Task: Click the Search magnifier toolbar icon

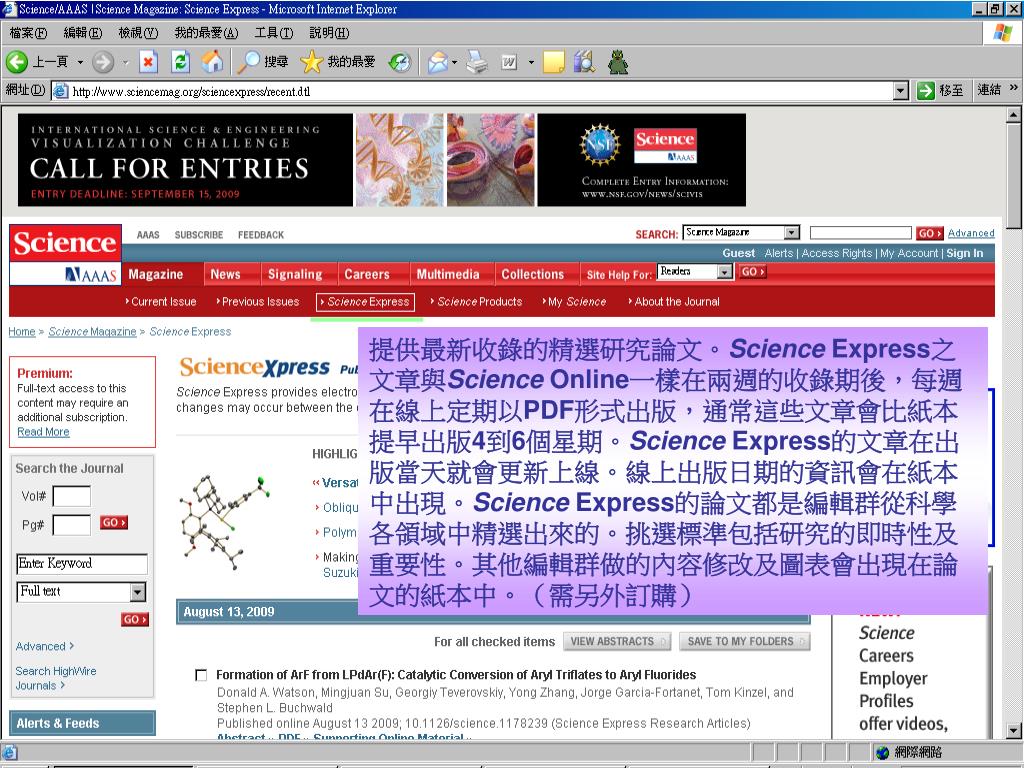Action: [x=248, y=62]
